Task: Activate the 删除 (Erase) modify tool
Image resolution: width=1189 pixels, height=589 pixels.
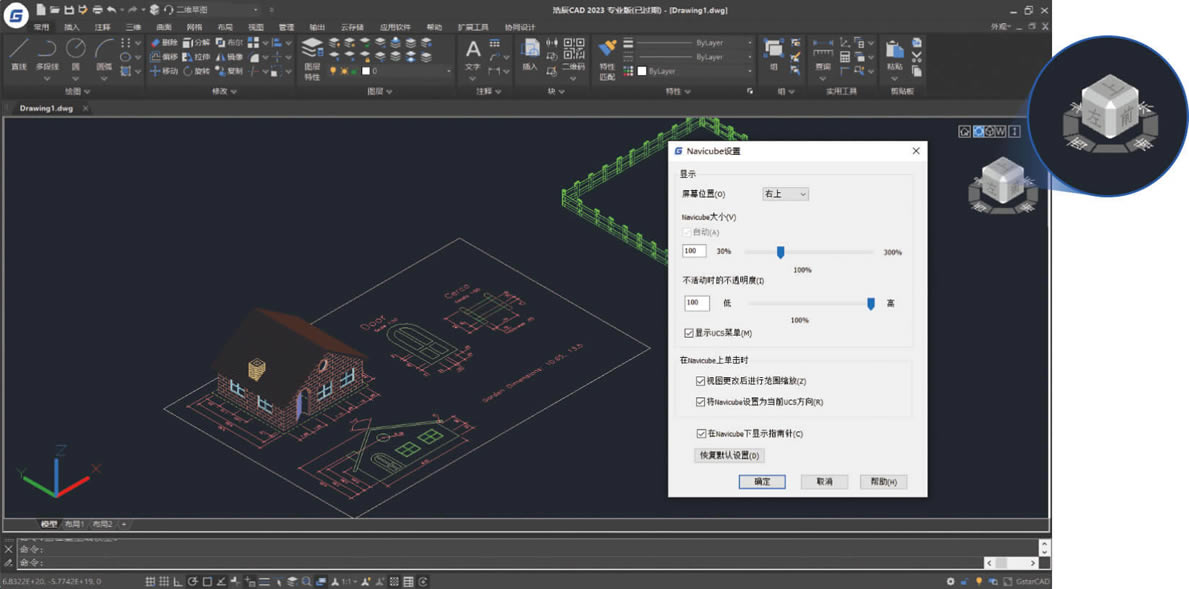Action: coord(167,43)
